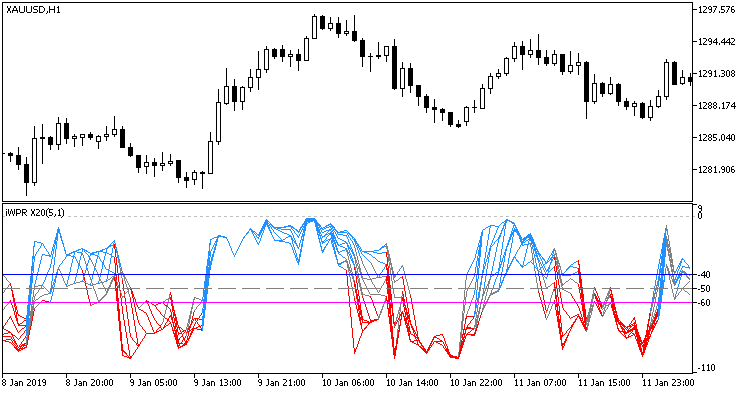Image resolution: width=750 pixels, height=394 pixels.
Task: Click the XAUUSD,H1 chart title label
Action: coord(33,10)
